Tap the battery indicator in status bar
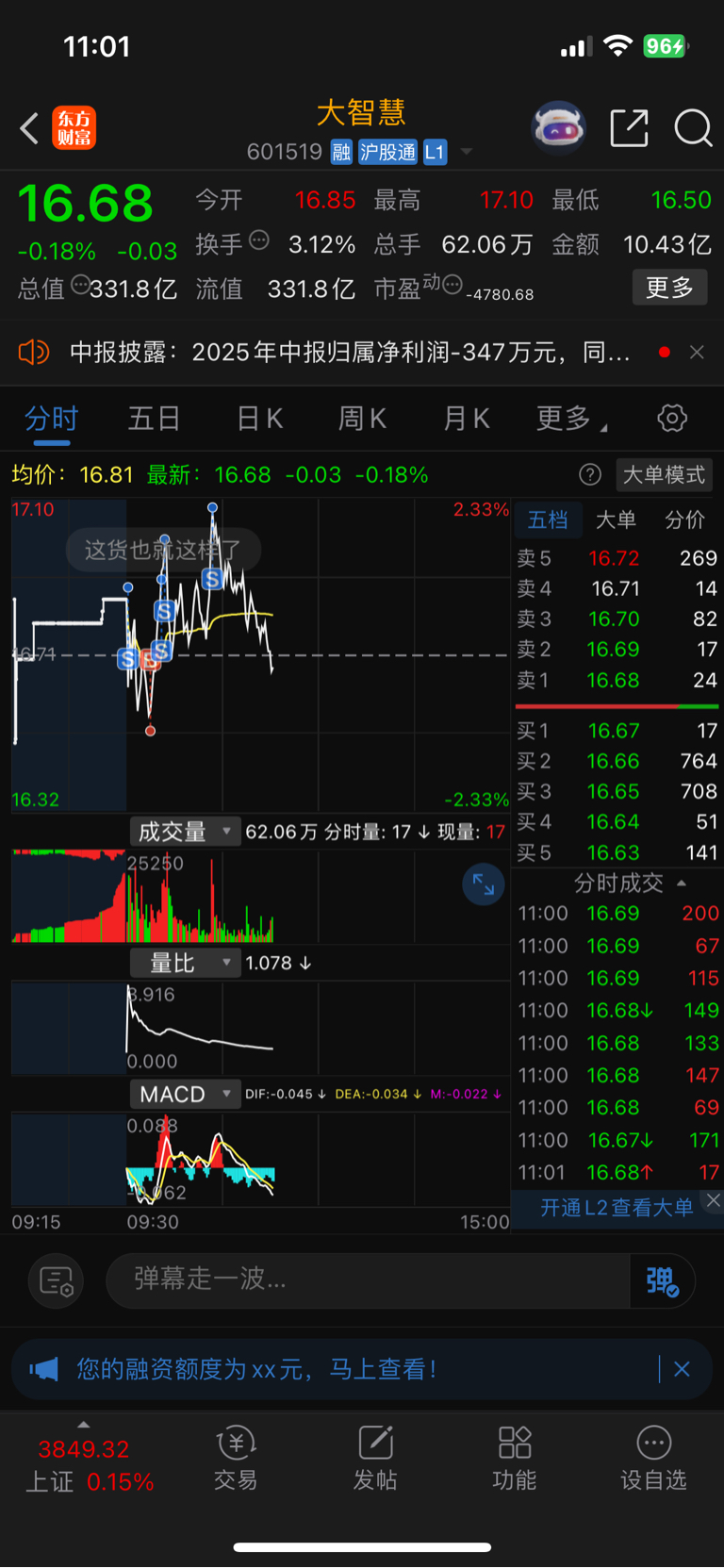This screenshot has width=724, height=1568. (x=666, y=46)
